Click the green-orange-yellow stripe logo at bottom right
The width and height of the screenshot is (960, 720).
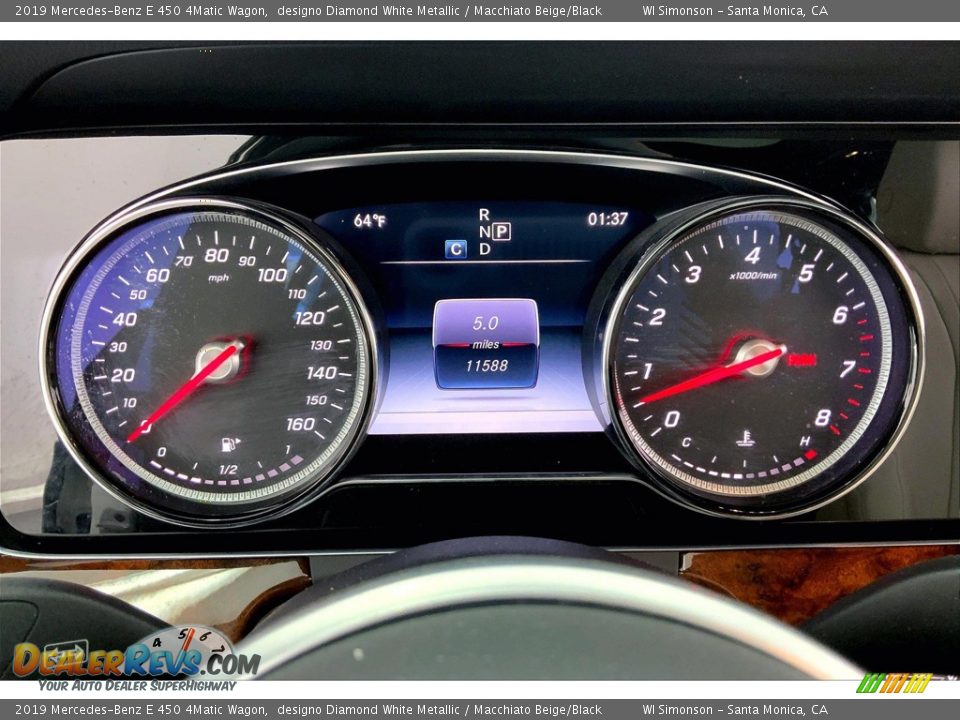point(893,683)
